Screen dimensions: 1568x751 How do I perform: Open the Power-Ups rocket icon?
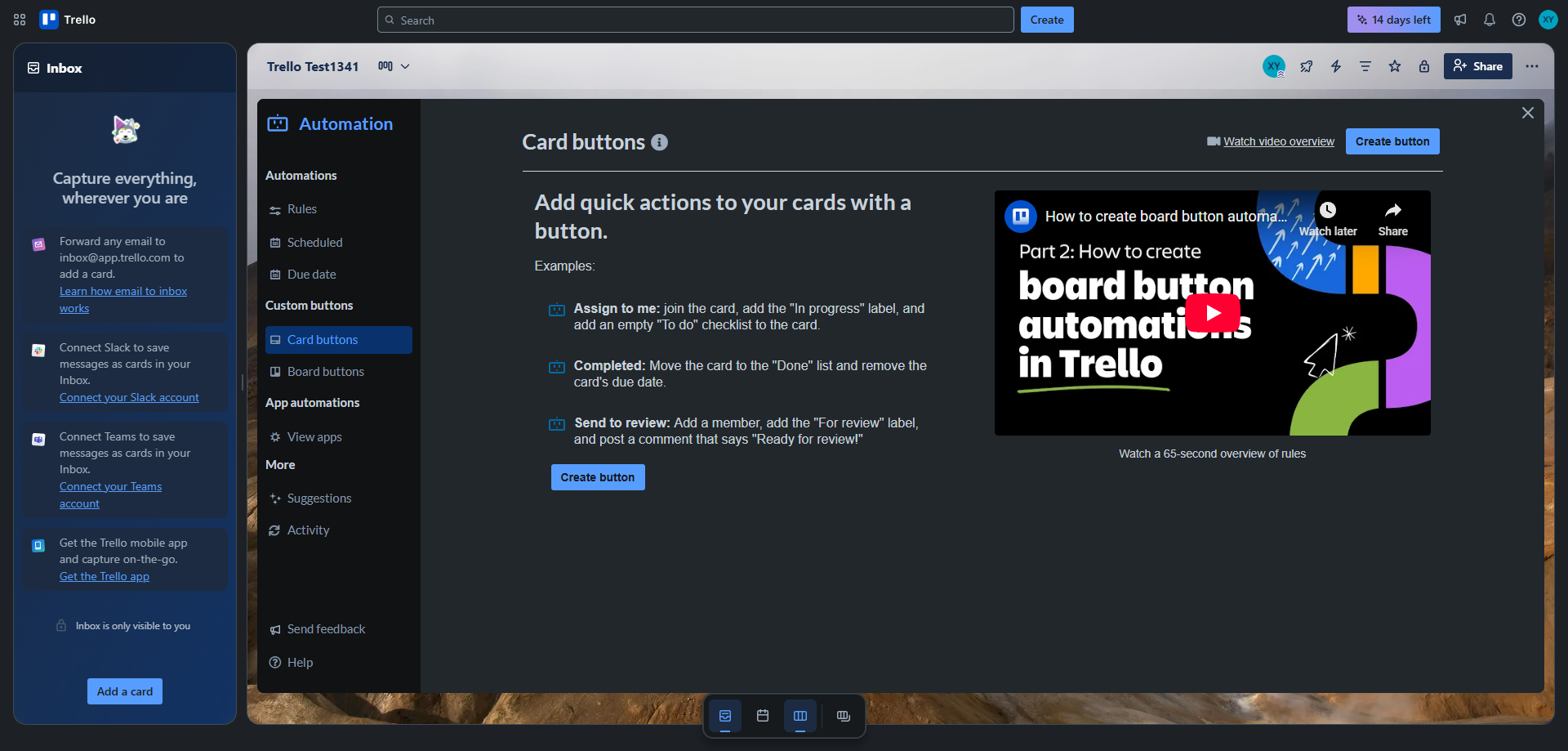click(x=1307, y=66)
